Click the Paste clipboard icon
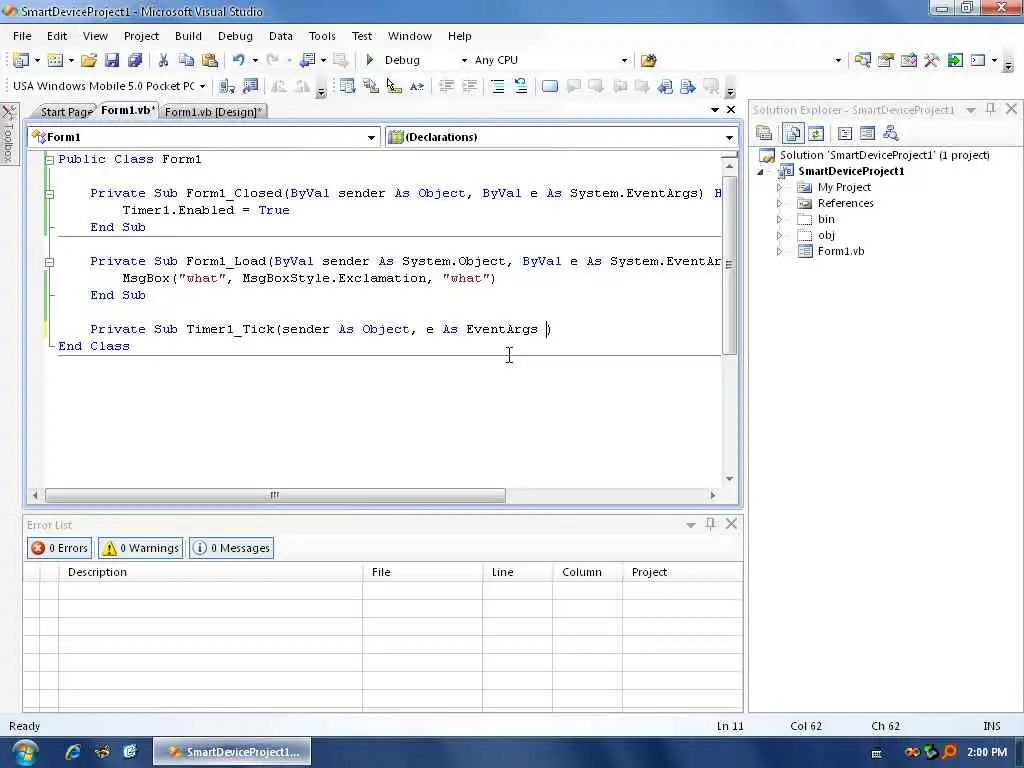This screenshot has height=768, width=1024. (x=210, y=60)
